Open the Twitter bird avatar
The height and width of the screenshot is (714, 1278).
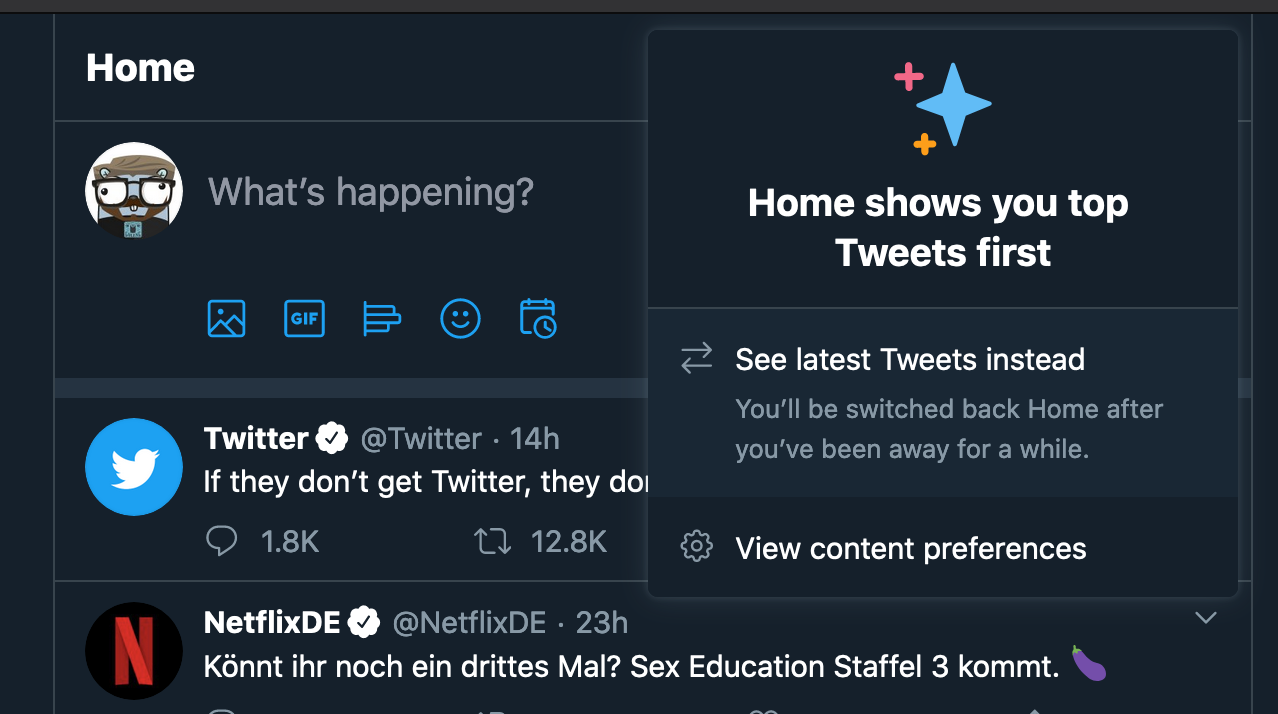pos(134,467)
